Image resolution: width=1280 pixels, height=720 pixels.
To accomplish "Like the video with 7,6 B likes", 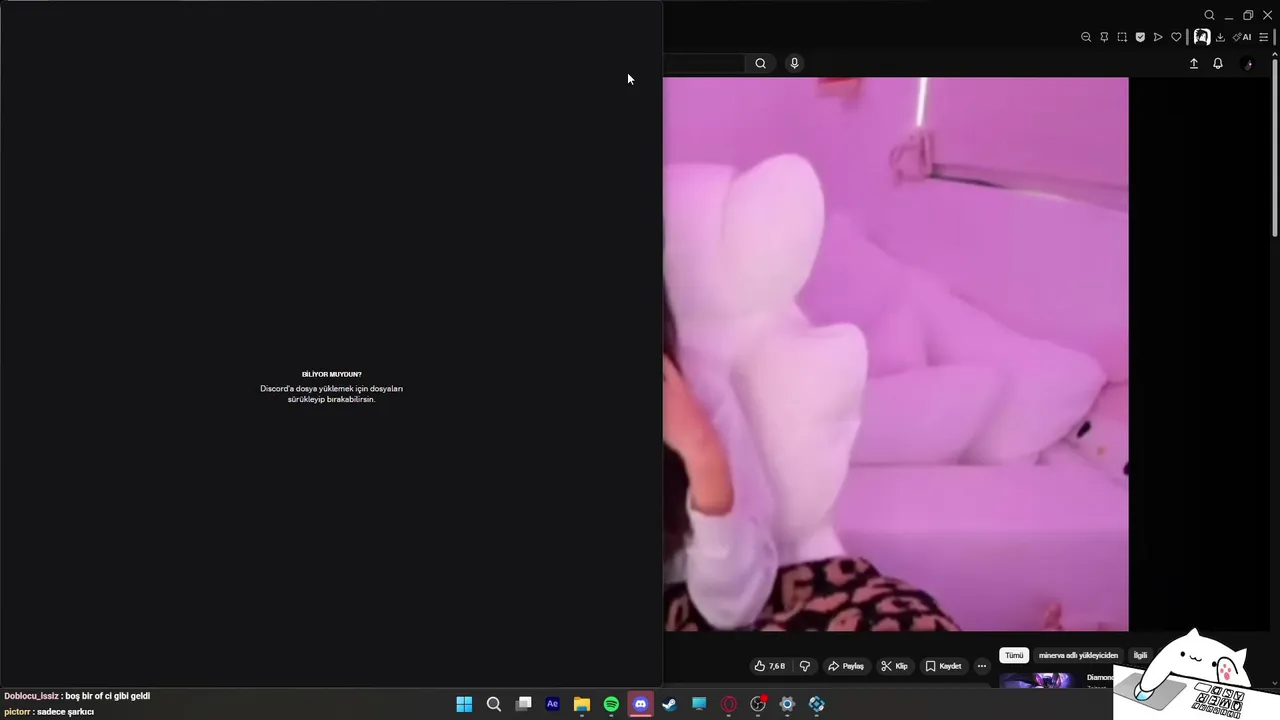I will coord(769,666).
